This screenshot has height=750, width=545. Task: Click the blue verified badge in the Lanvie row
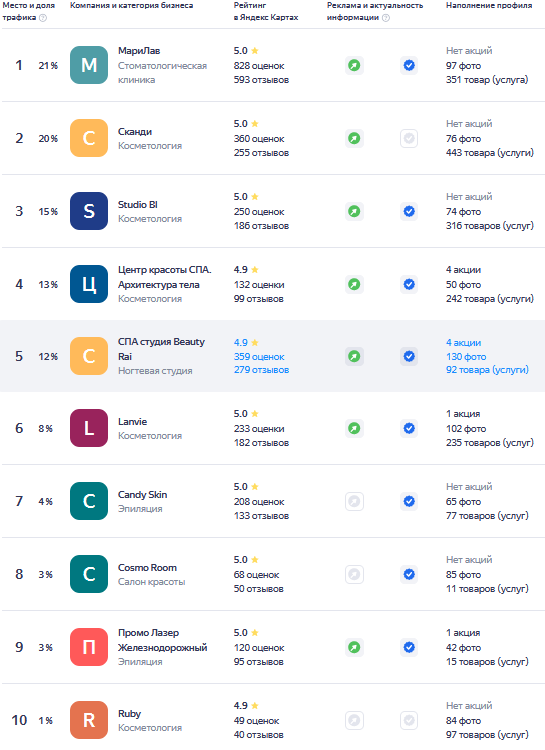(x=409, y=429)
